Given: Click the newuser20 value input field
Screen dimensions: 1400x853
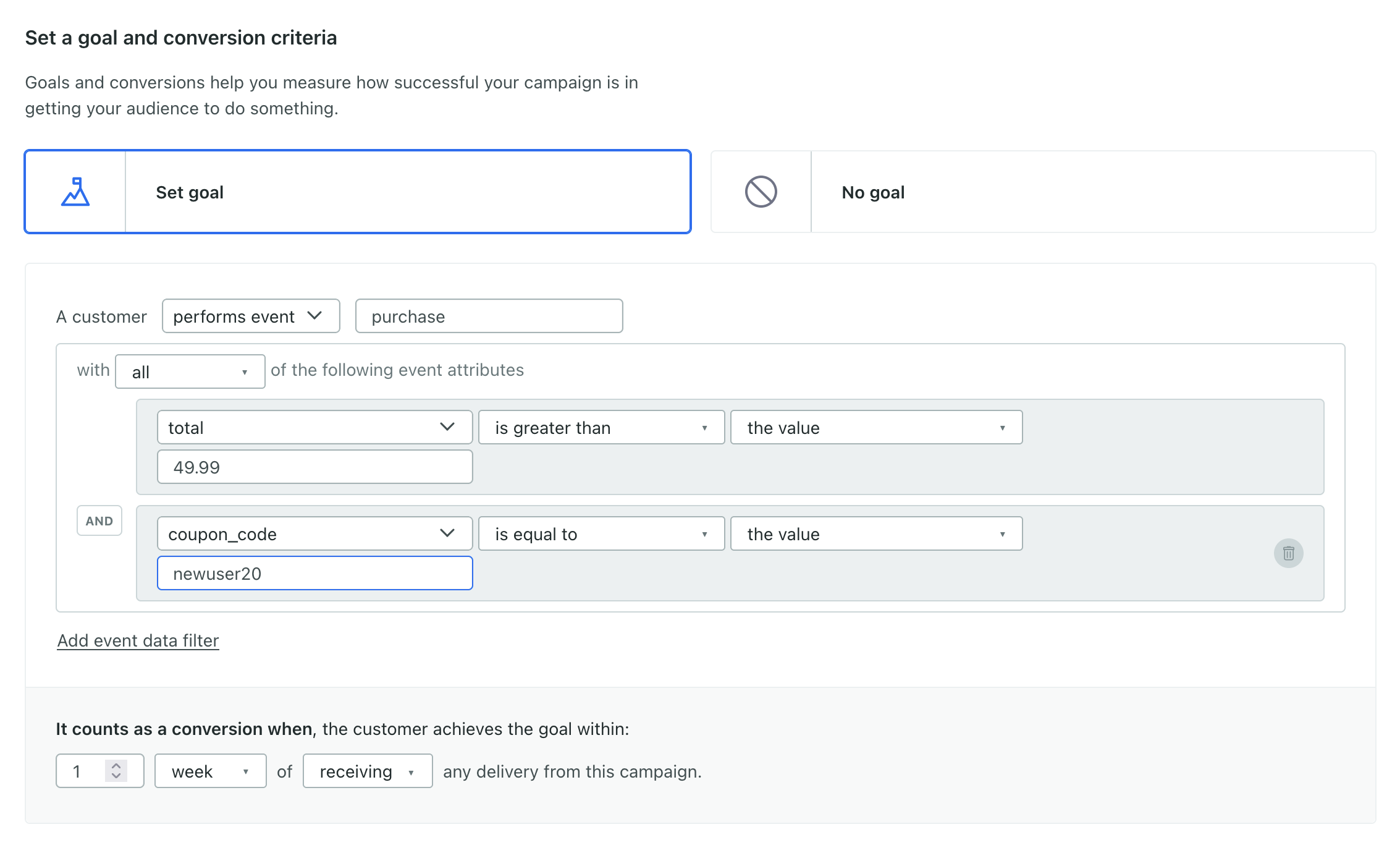Looking at the screenshot, I should (x=314, y=574).
